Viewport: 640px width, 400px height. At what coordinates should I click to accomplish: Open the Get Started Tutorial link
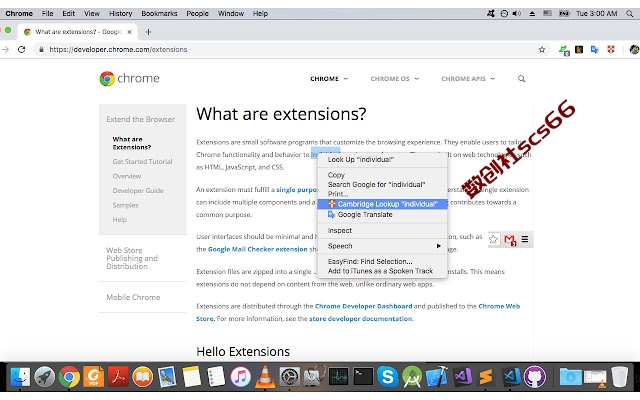pos(142,162)
